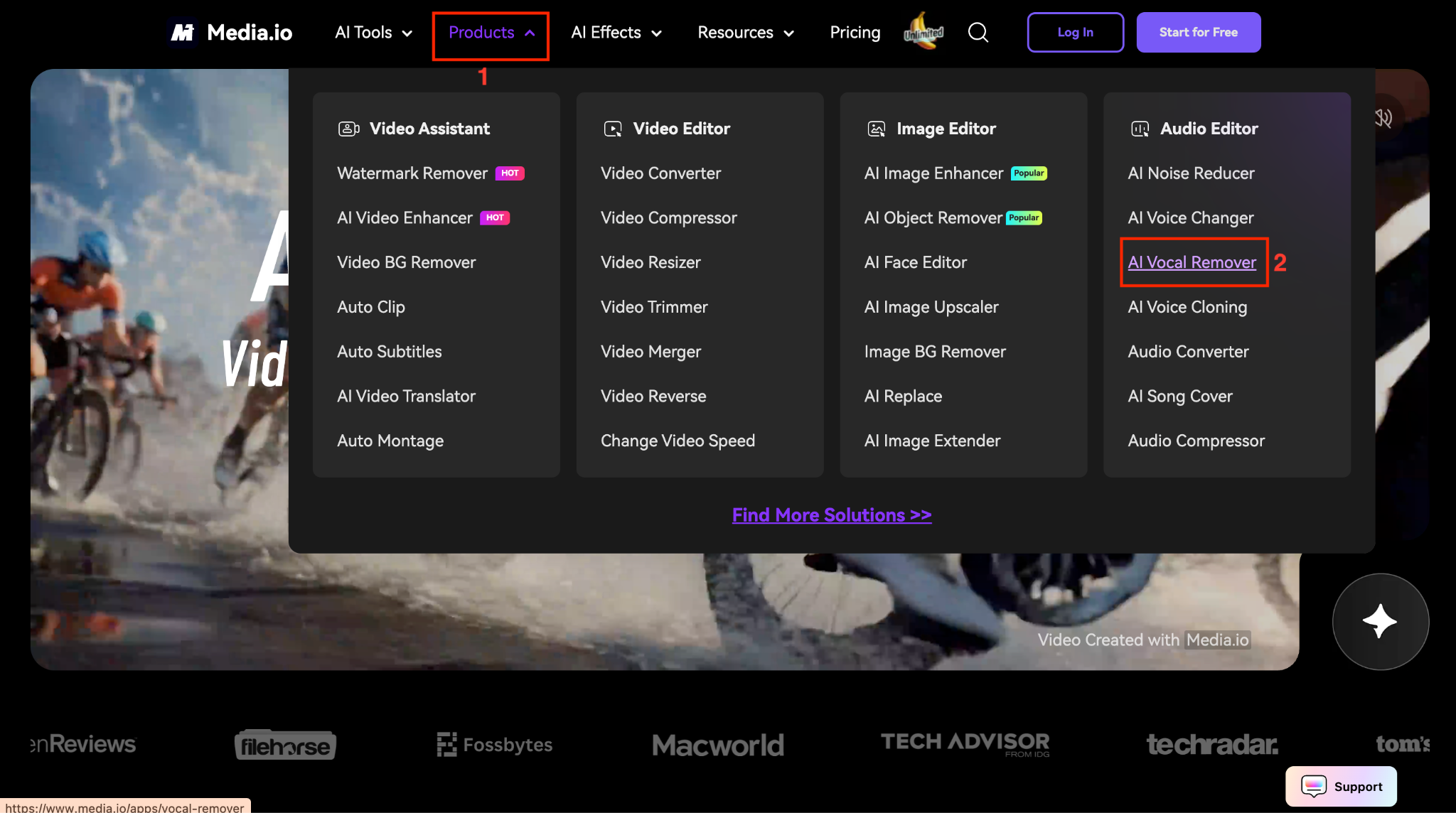This screenshot has width=1456, height=813.
Task: Expand the Resources dropdown
Action: click(745, 32)
